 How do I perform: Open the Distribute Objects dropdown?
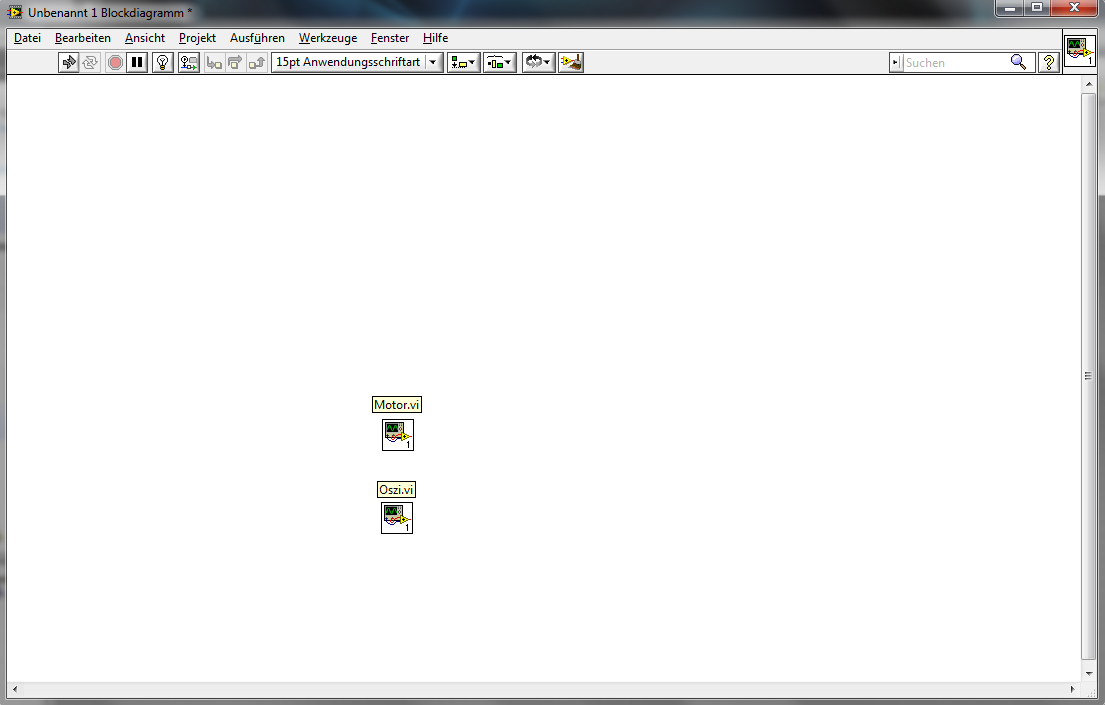pos(500,63)
